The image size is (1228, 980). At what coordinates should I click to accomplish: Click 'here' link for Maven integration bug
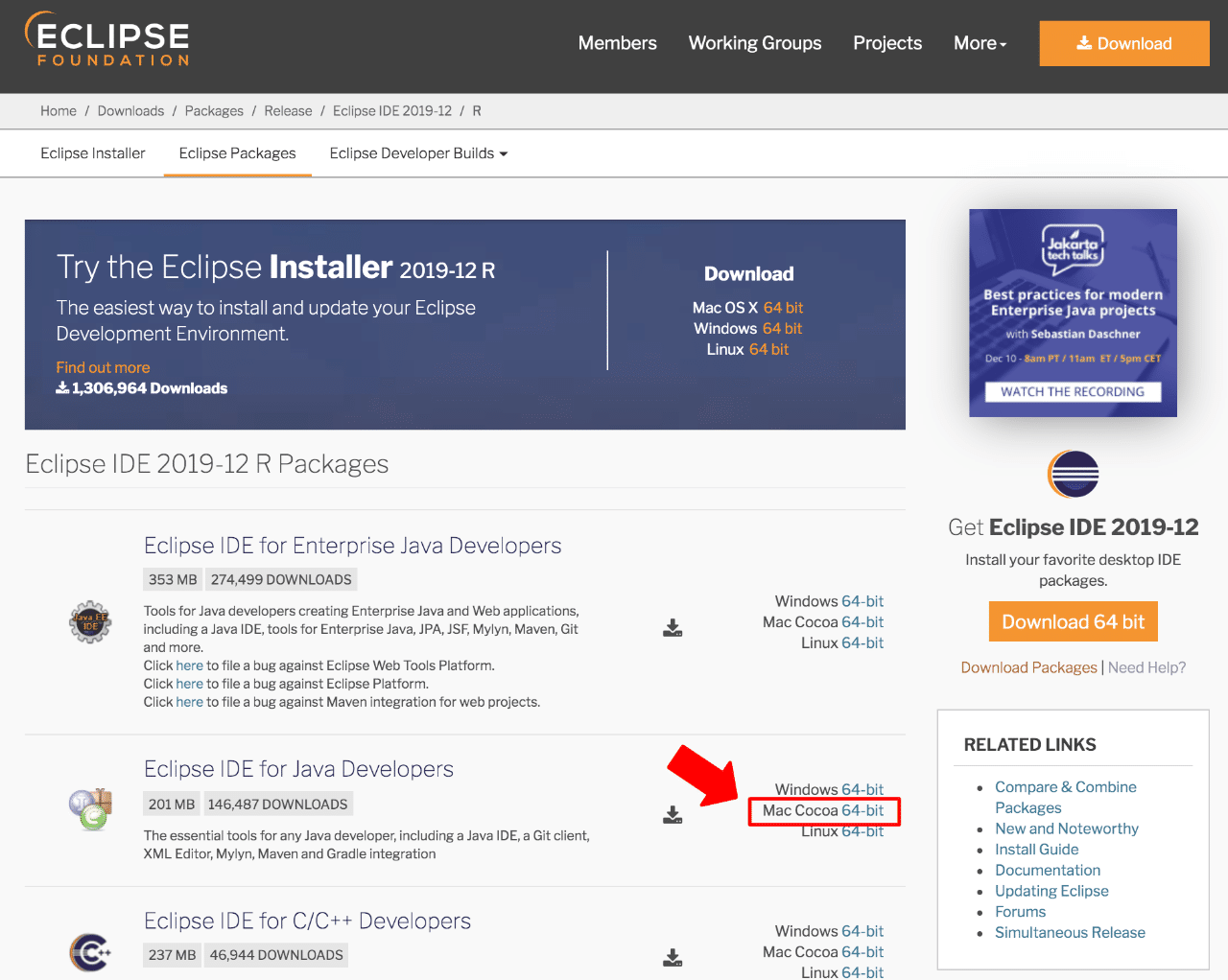pyautogui.click(x=189, y=702)
